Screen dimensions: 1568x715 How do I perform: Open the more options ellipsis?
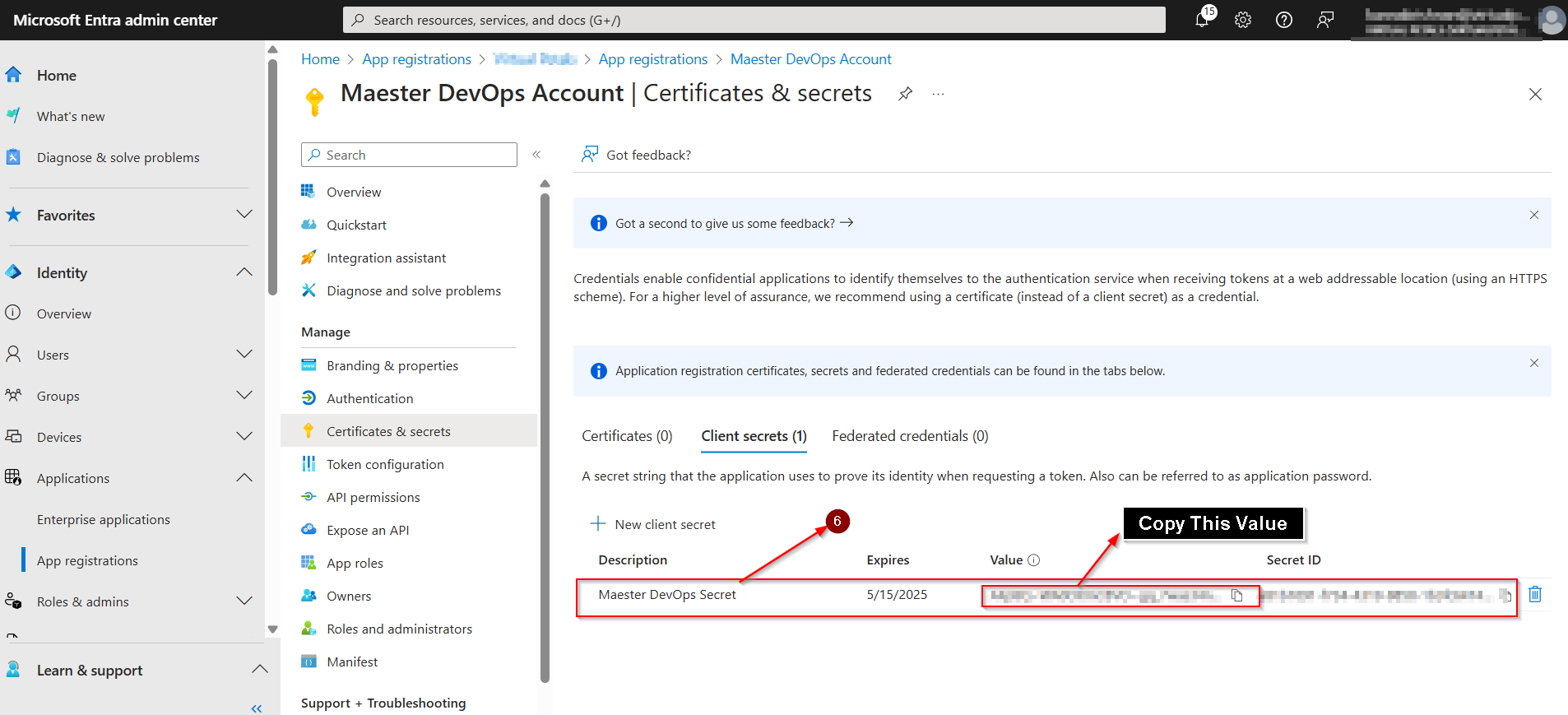(938, 94)
